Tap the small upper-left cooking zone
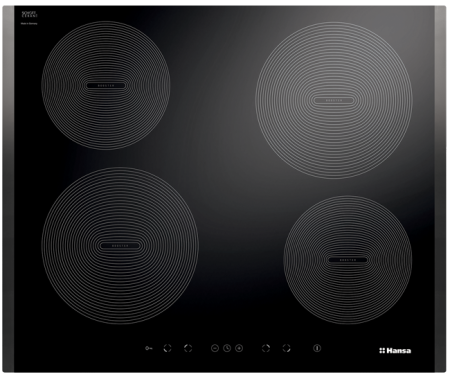 pos(106,85)
